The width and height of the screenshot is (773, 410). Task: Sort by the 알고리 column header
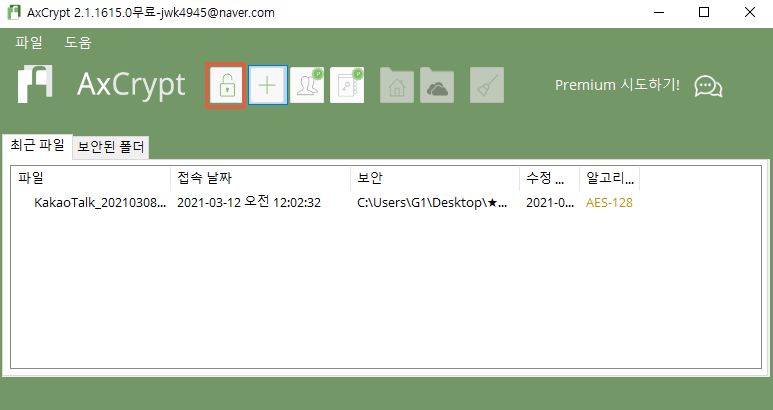click(x=609, y=178)
